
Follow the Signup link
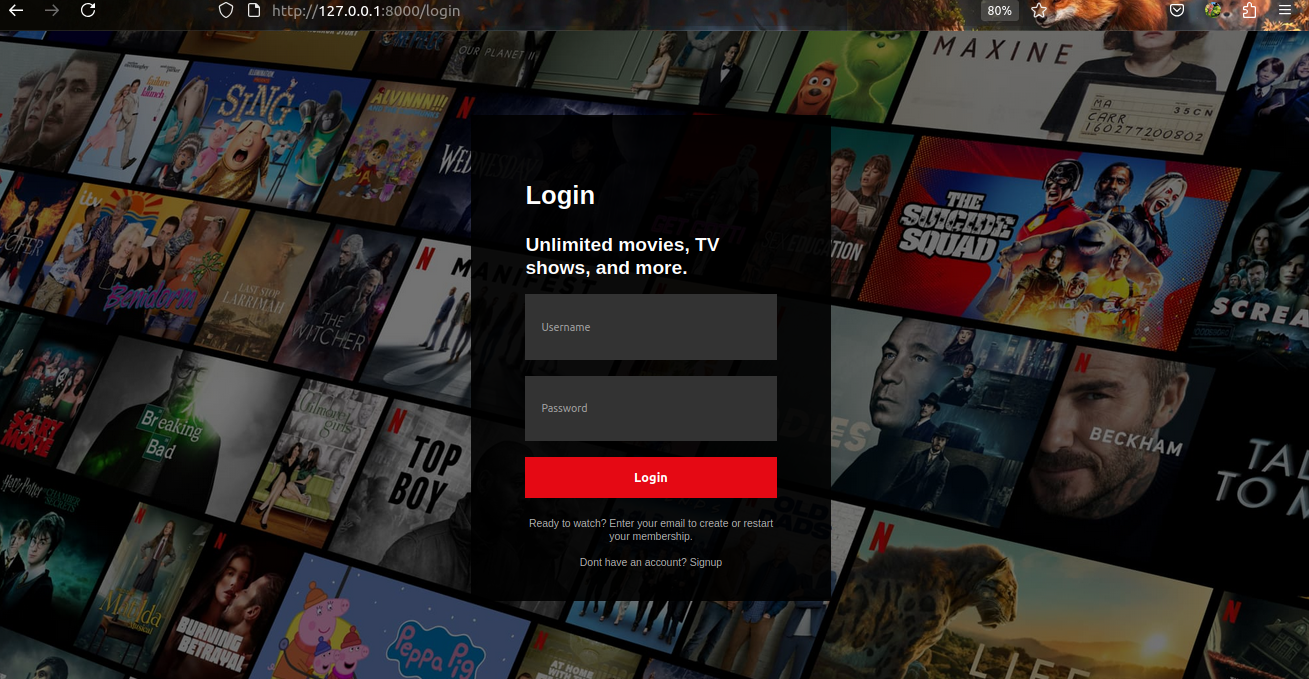coord(706,562)
